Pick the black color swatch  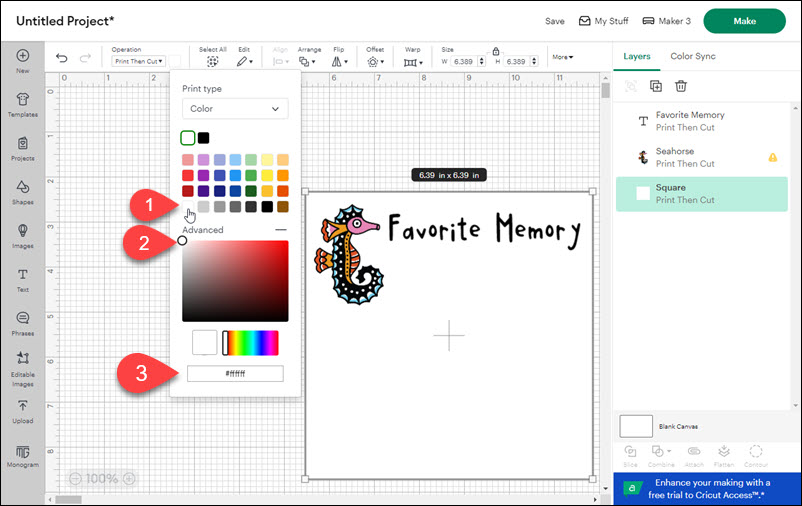[203, 138]
